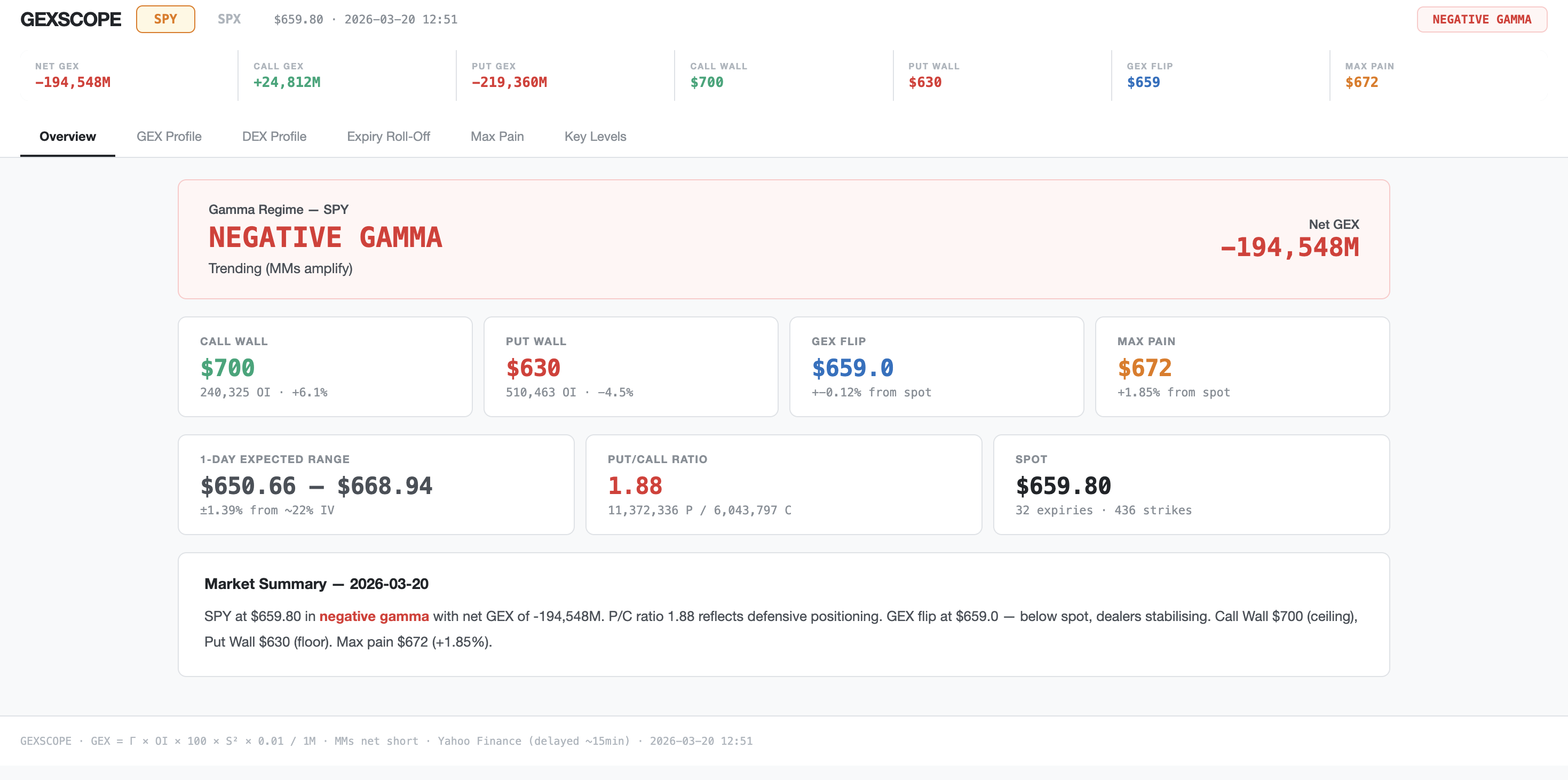Switch to the GEX Profile tab

[x=169, y=136]
